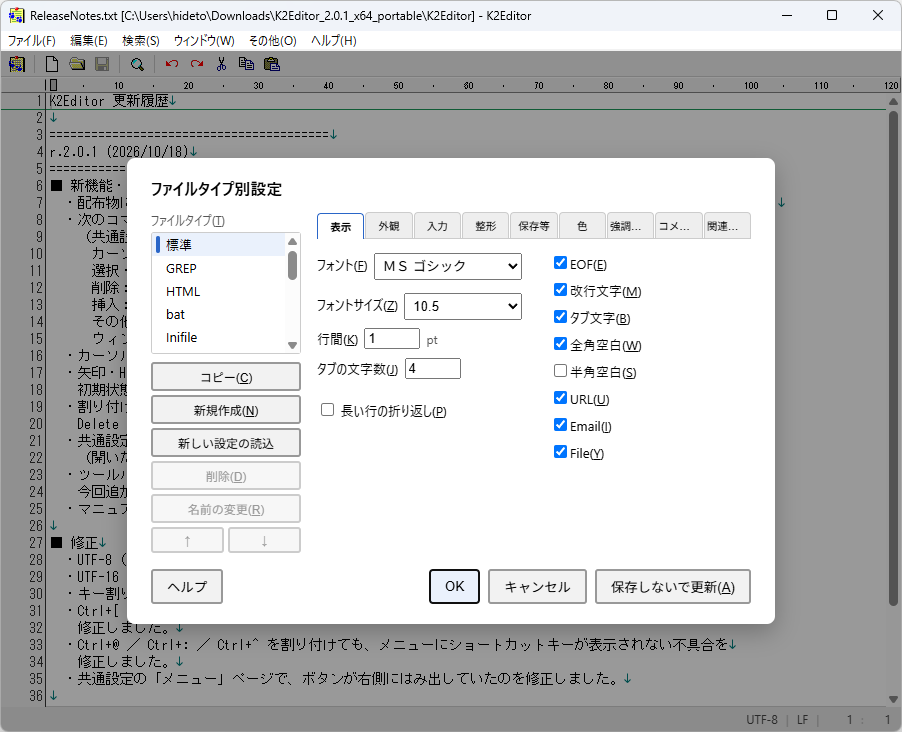The width and height of the screenshot is (902, 732).
Task: Select 標準 in the file type list
Action: click(x=219, y=245)
